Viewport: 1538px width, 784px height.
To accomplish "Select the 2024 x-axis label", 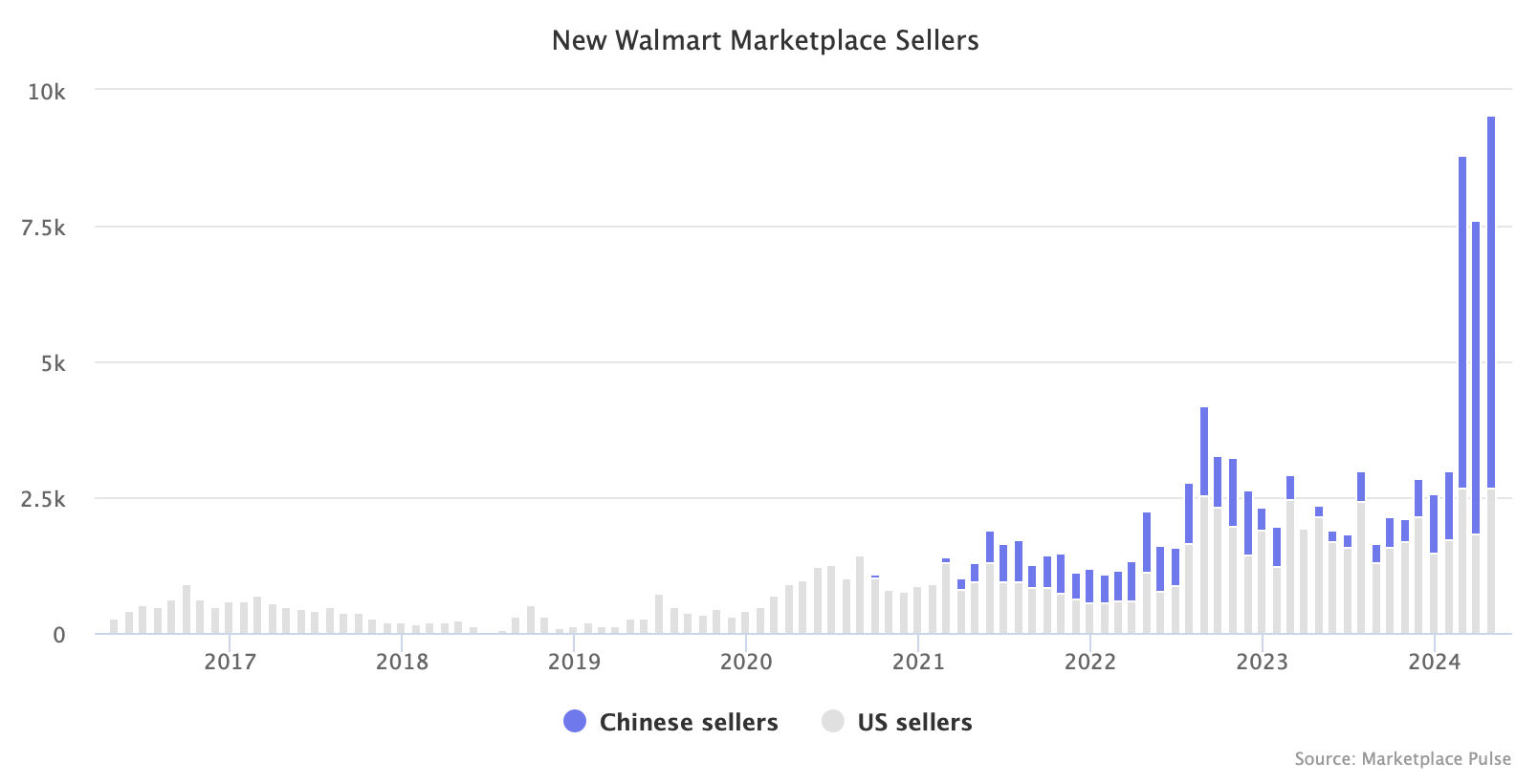I will click(1435, 662).
